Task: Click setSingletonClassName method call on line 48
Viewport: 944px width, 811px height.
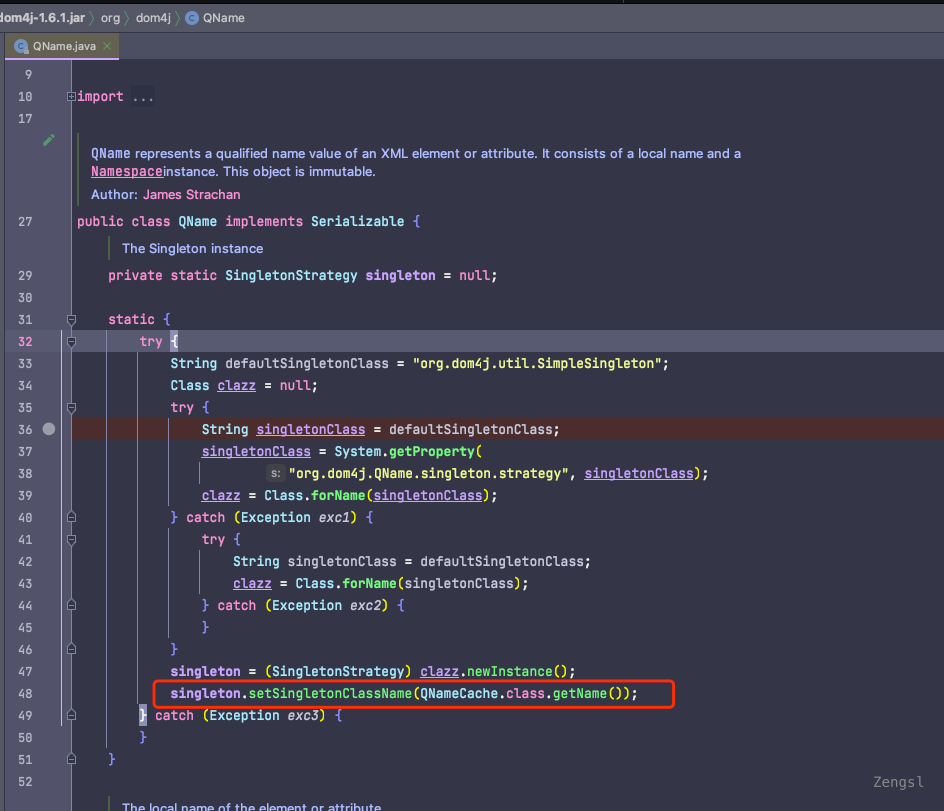Action: tap(332, 693)
